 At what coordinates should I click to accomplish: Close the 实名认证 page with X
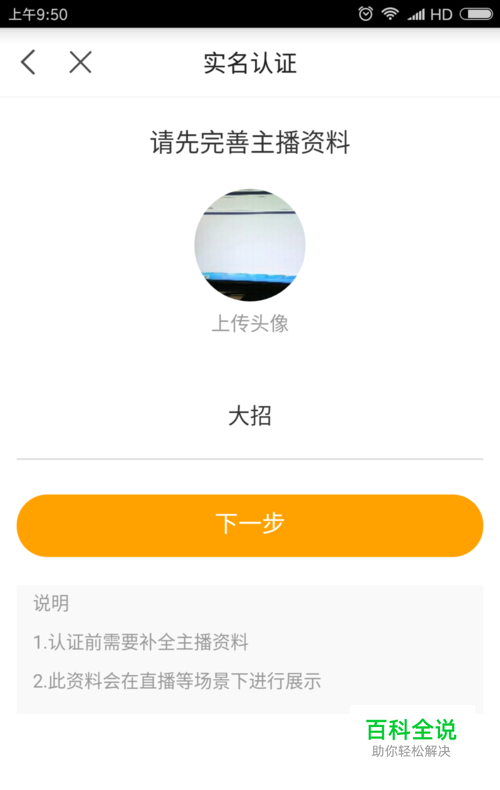point(81,62)
